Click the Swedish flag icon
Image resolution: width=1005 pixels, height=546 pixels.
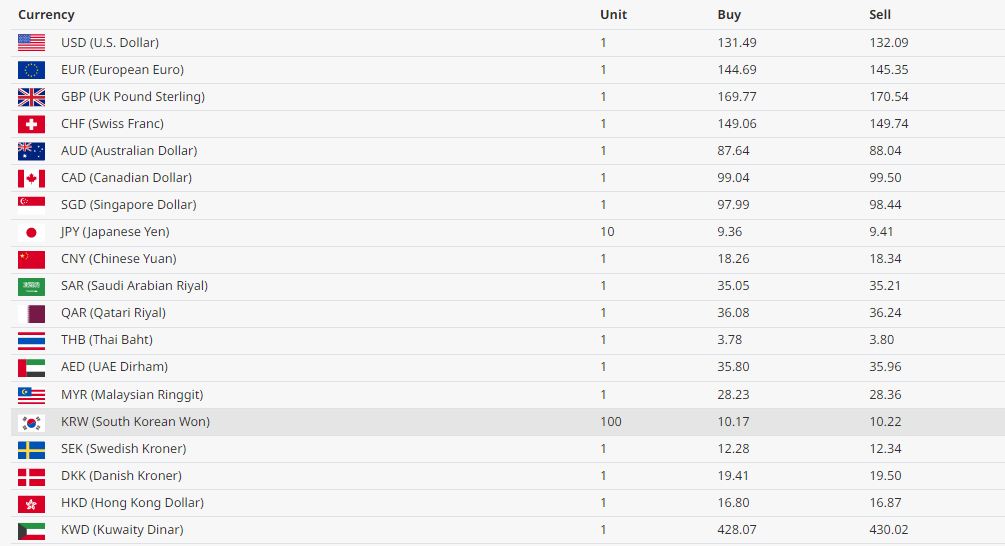(x=31, y=450)
